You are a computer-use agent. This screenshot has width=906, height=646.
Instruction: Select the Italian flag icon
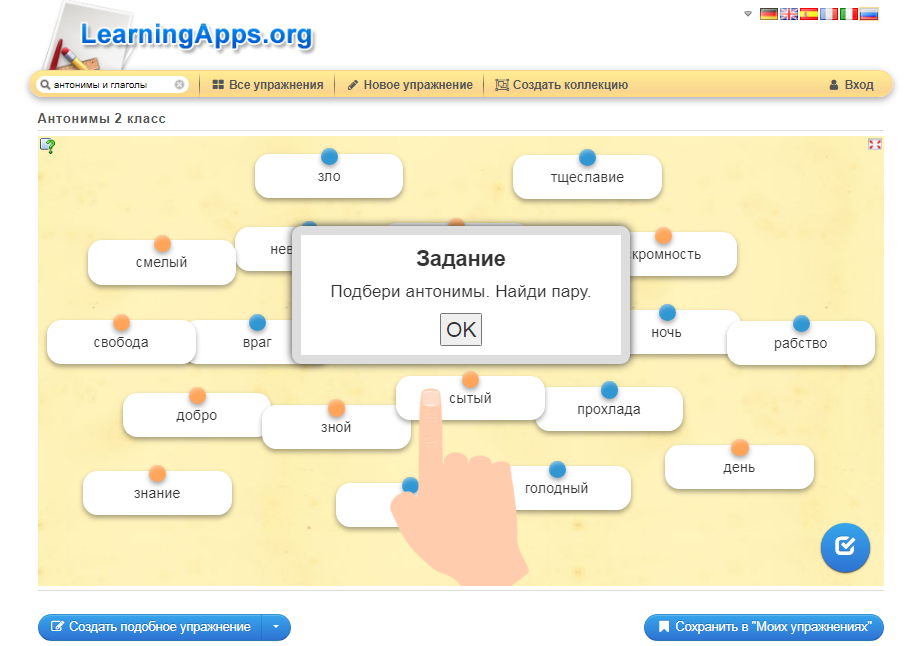(x=849, y=14)
